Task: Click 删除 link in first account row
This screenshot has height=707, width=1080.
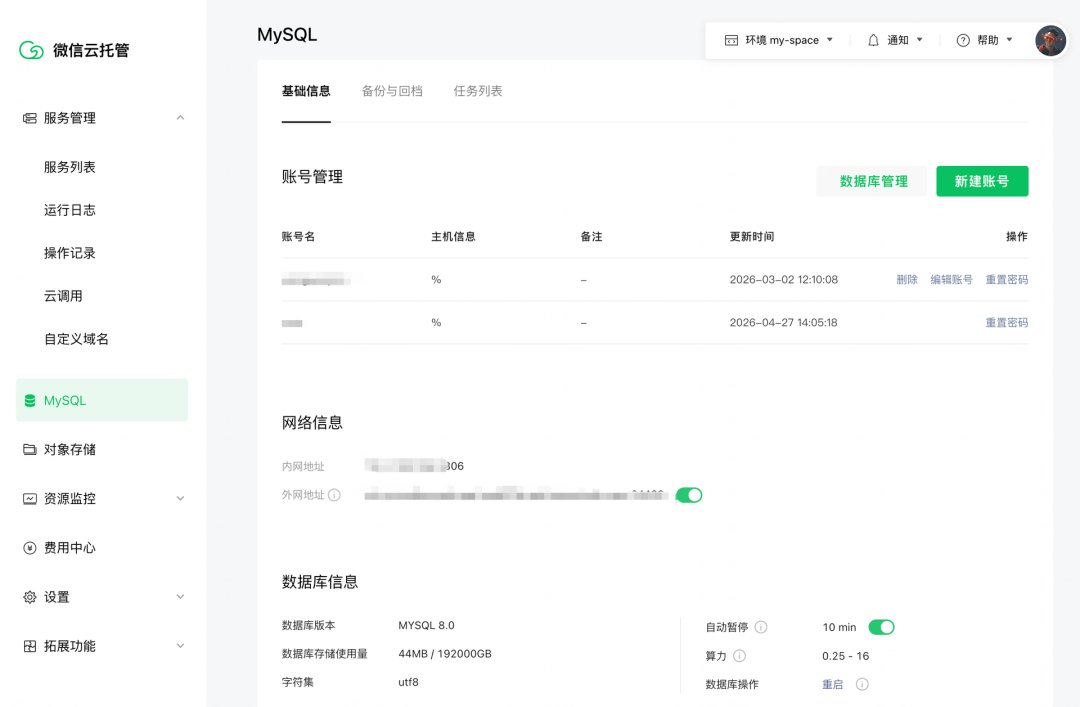Action: point(907,279)
